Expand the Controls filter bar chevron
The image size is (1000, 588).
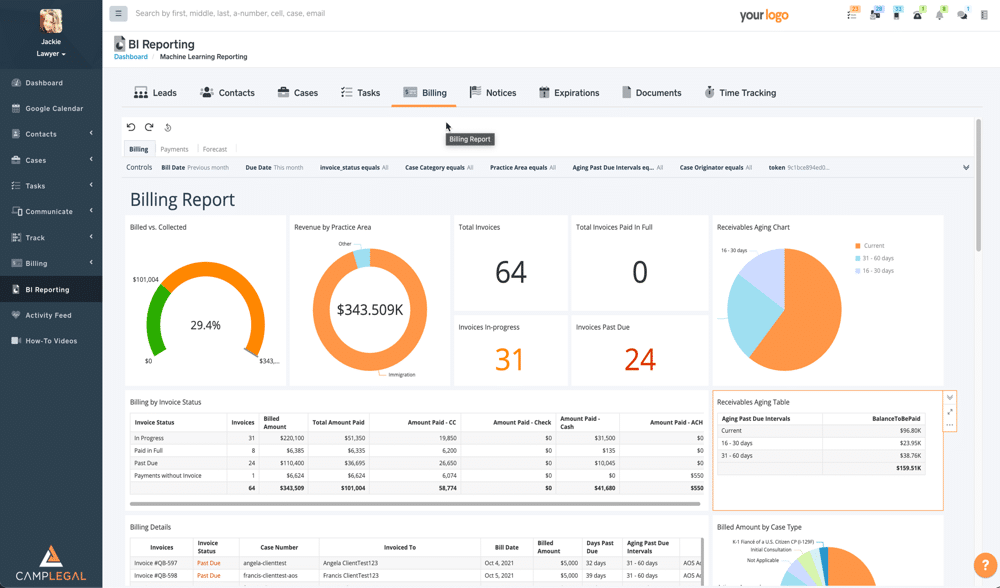point(966,168)
